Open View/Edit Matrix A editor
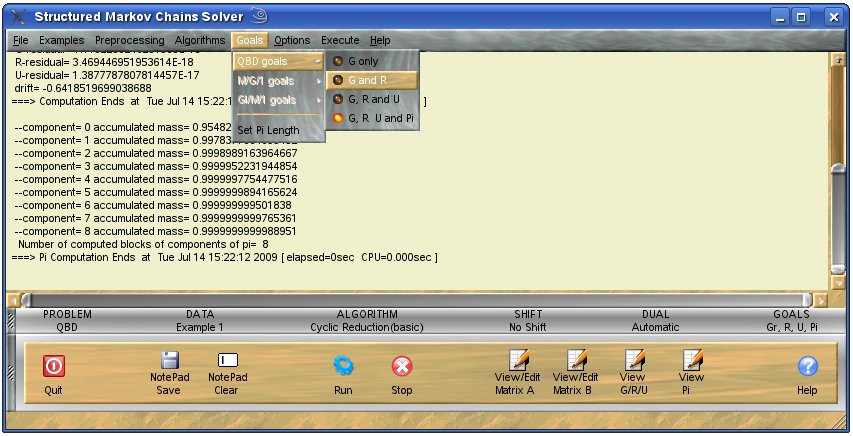 click(518, 361)
